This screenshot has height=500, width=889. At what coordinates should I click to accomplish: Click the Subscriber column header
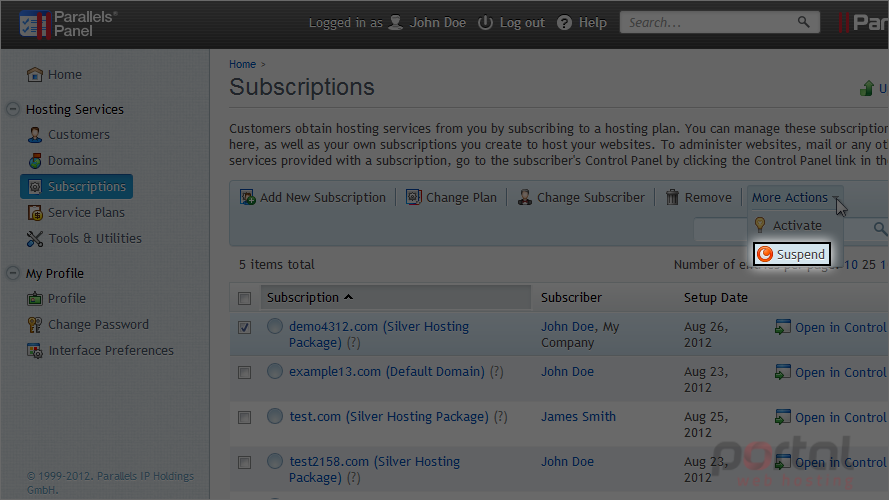click(x=571, y=297)
